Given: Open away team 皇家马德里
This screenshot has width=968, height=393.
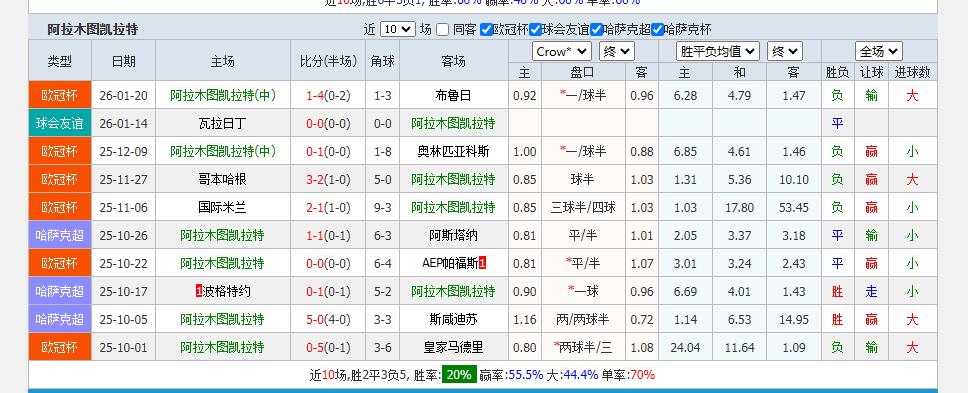Looking at the screenshot, I should click(x=453, y=347).
